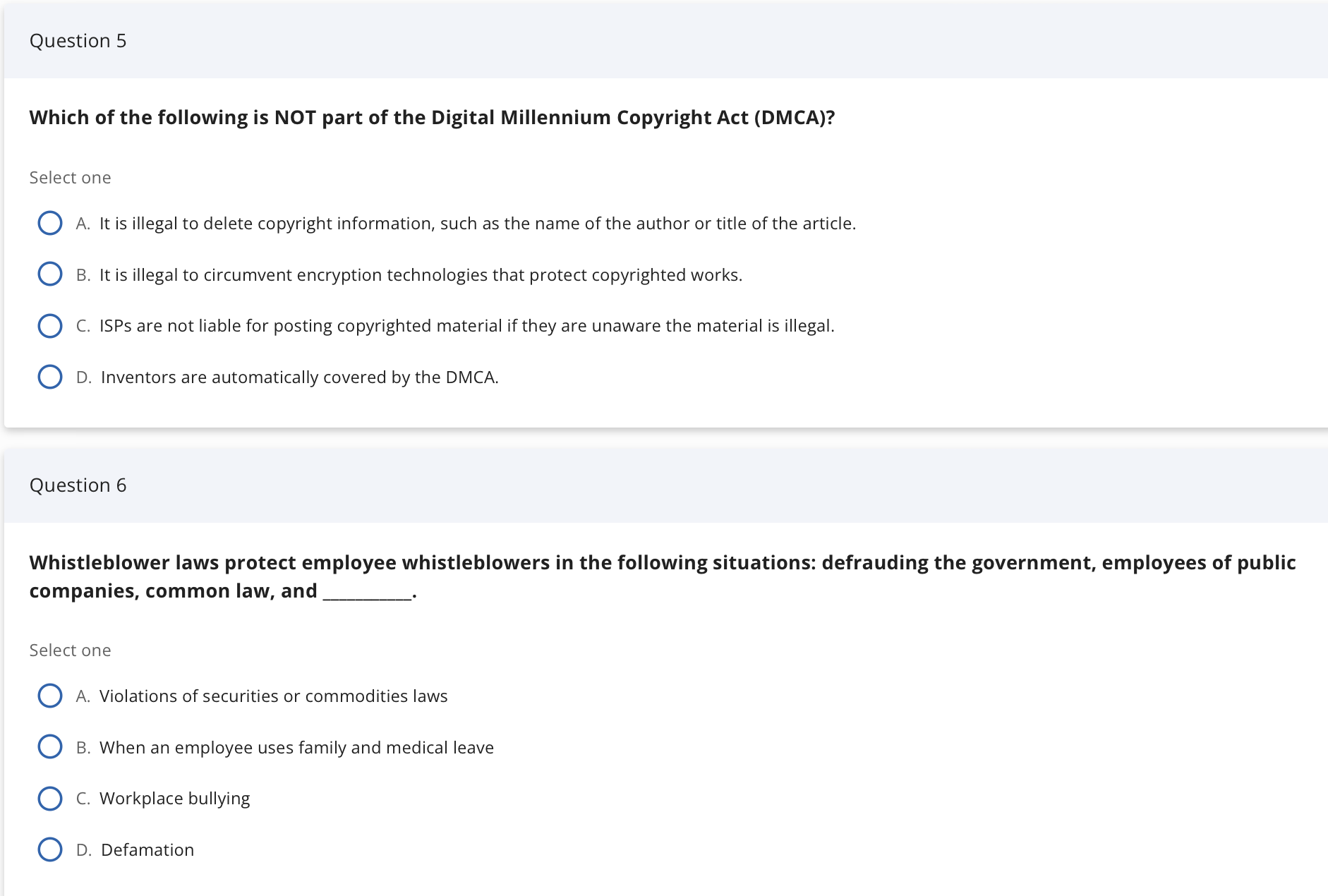Image resolution: width=1328 pixels, height=896 pixels.
Task: Select option A for Question 5
Action: click(x=50, y=223)
